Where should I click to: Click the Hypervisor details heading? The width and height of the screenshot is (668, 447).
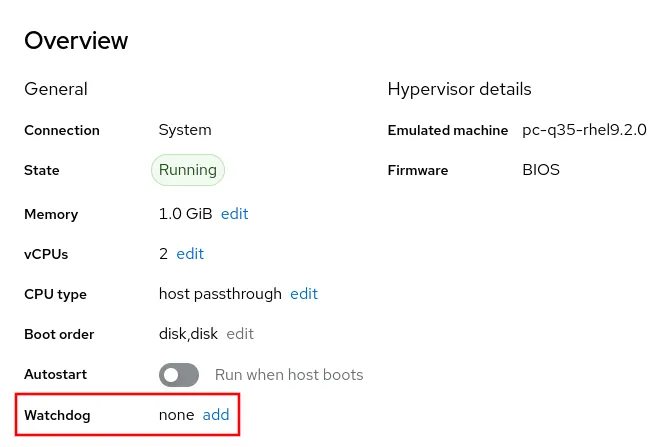[x=459, y=89]
